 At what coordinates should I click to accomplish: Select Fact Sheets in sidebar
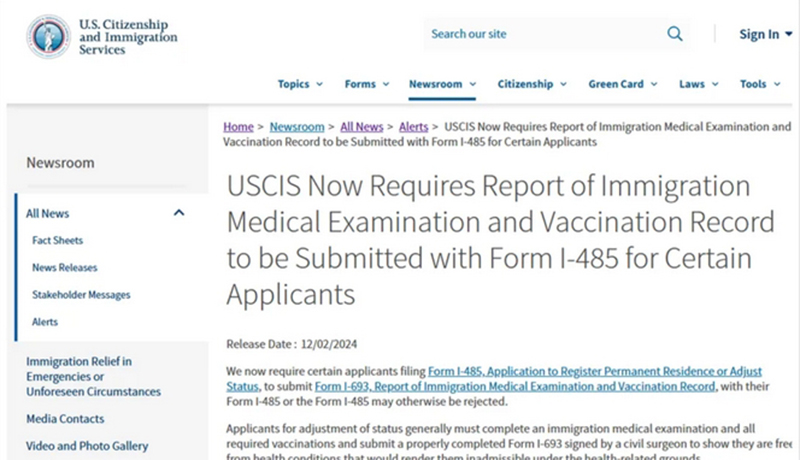coord(57,241)
